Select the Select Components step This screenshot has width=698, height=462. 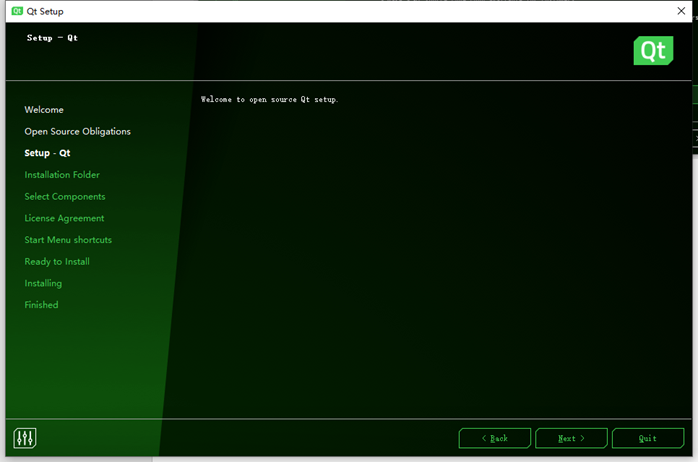pos(65,197)
